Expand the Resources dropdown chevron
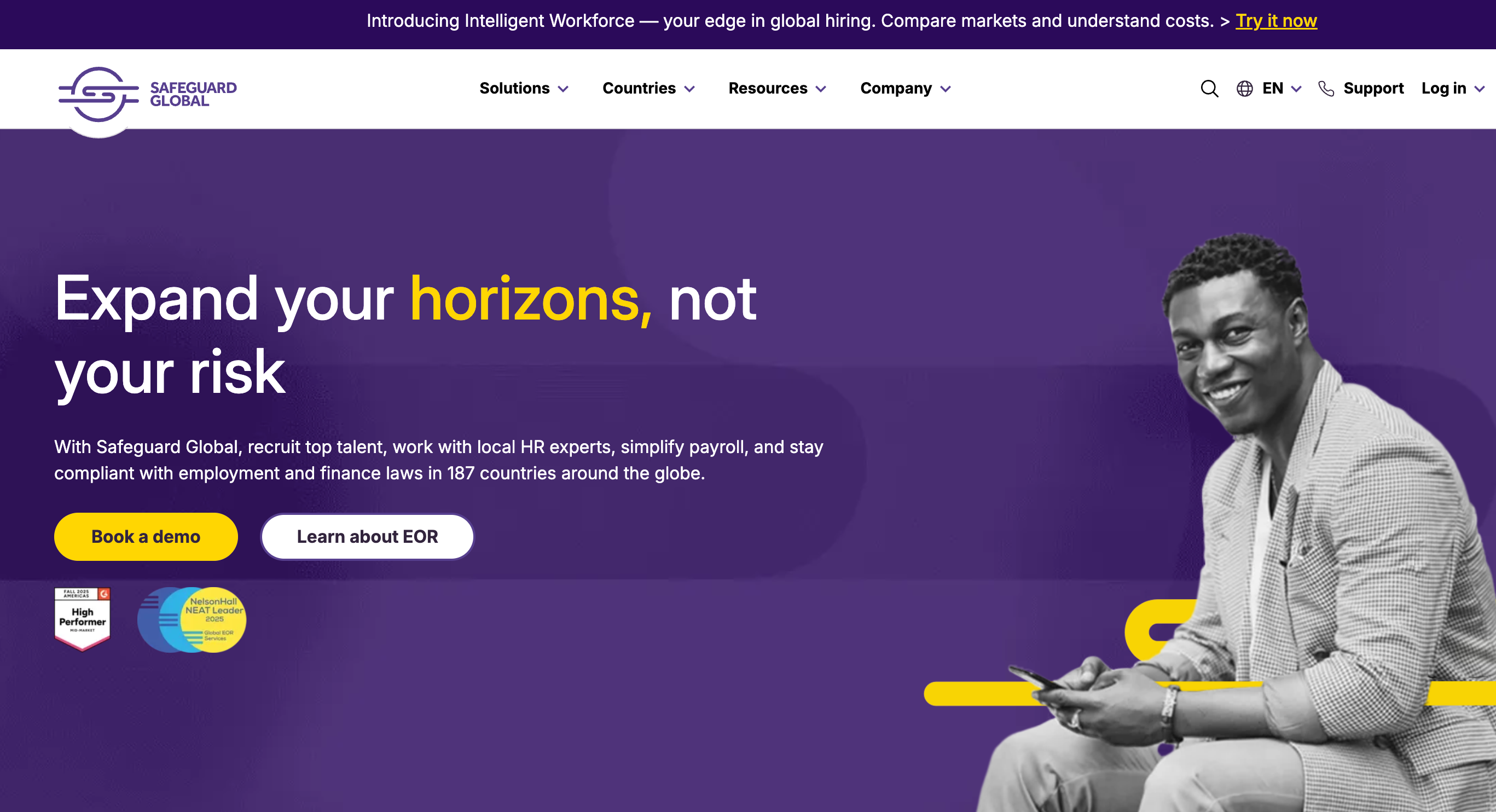The width and height of the screenshot is (1496, 812). [821, 89]
